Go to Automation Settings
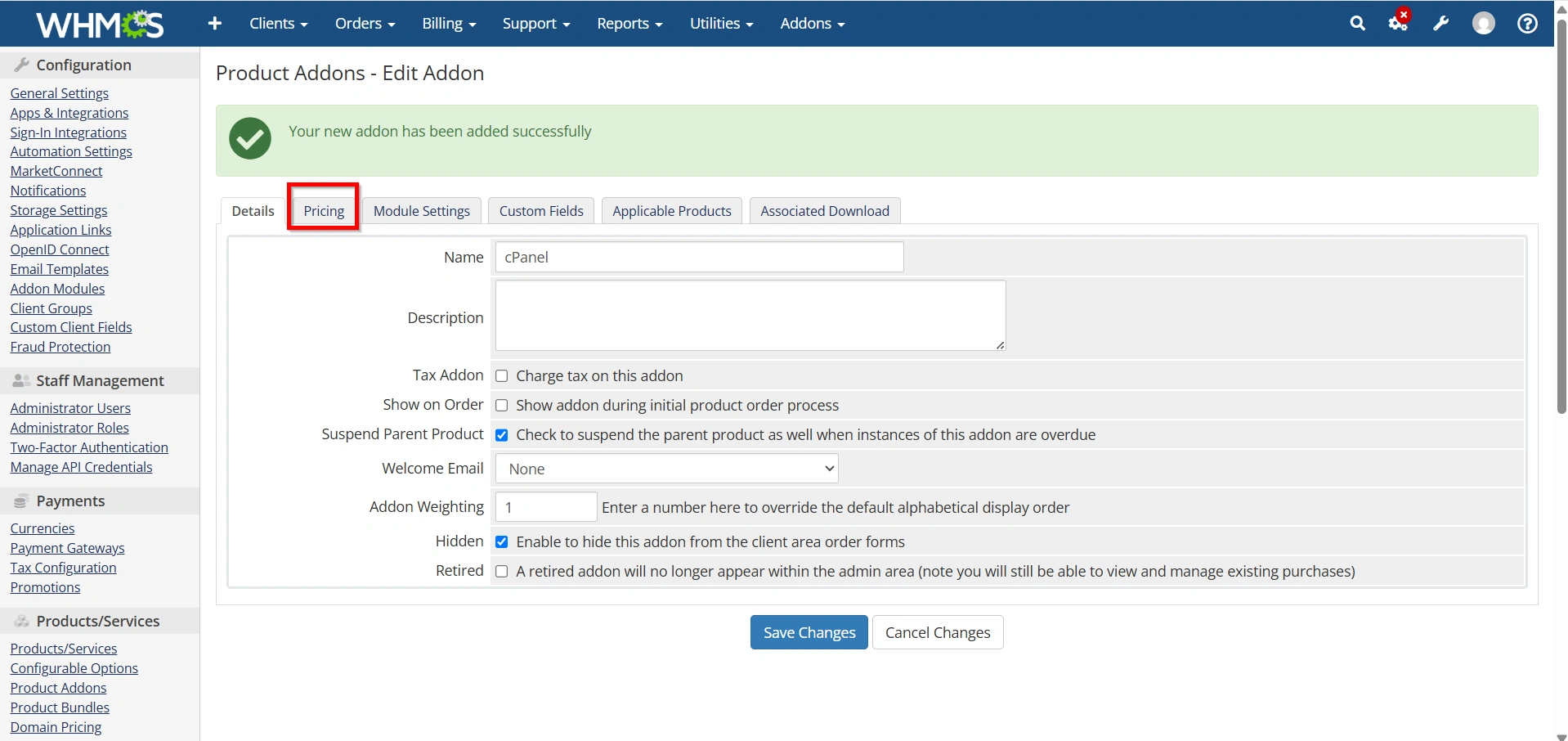This screenshot has width=1568, height=741. pyautogui.click(x=71, y=151)
